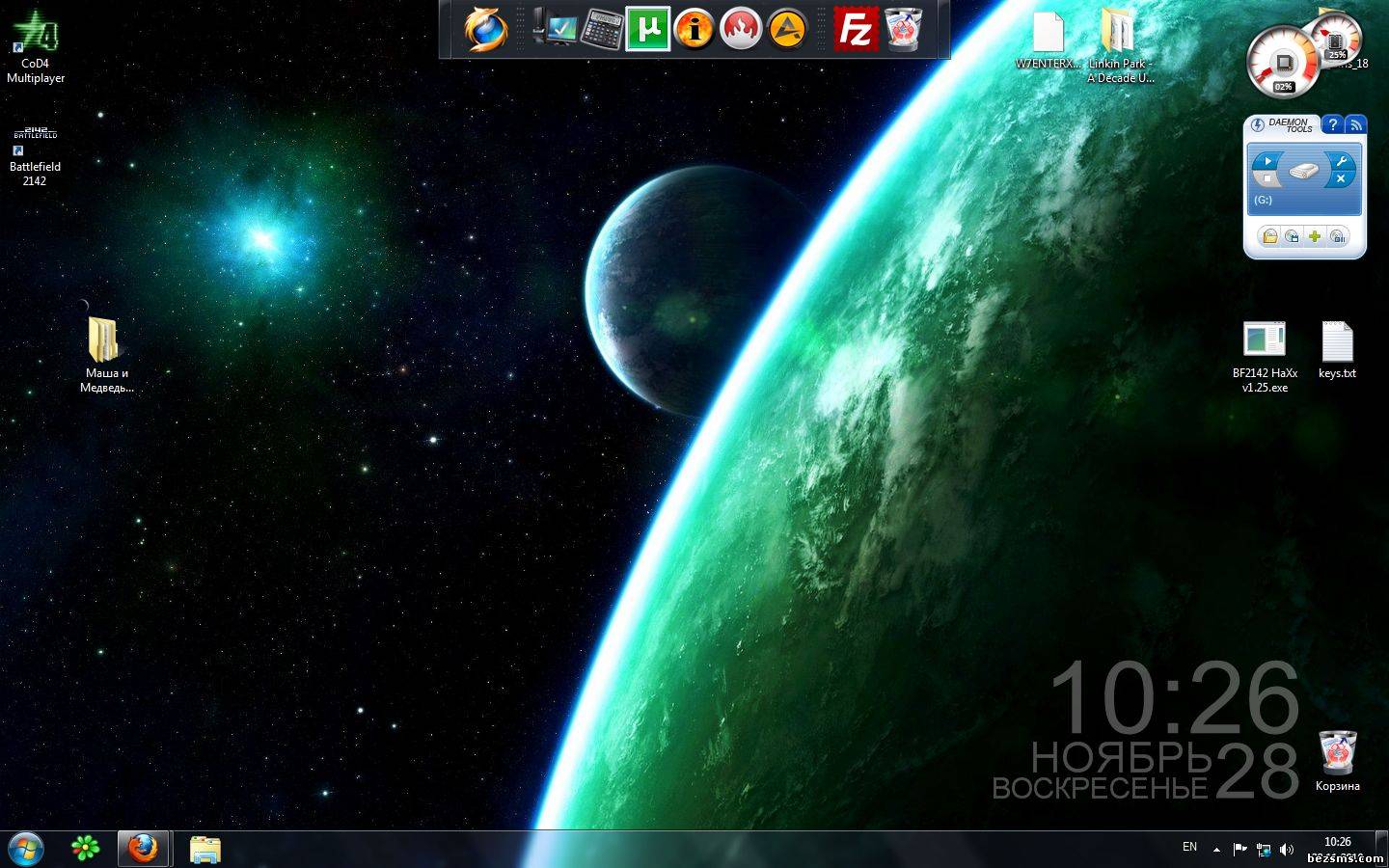Image resolution: width=1389 pixels, height=868 pixels.
Task: Open the calculator from the dock
Action: 602,29
